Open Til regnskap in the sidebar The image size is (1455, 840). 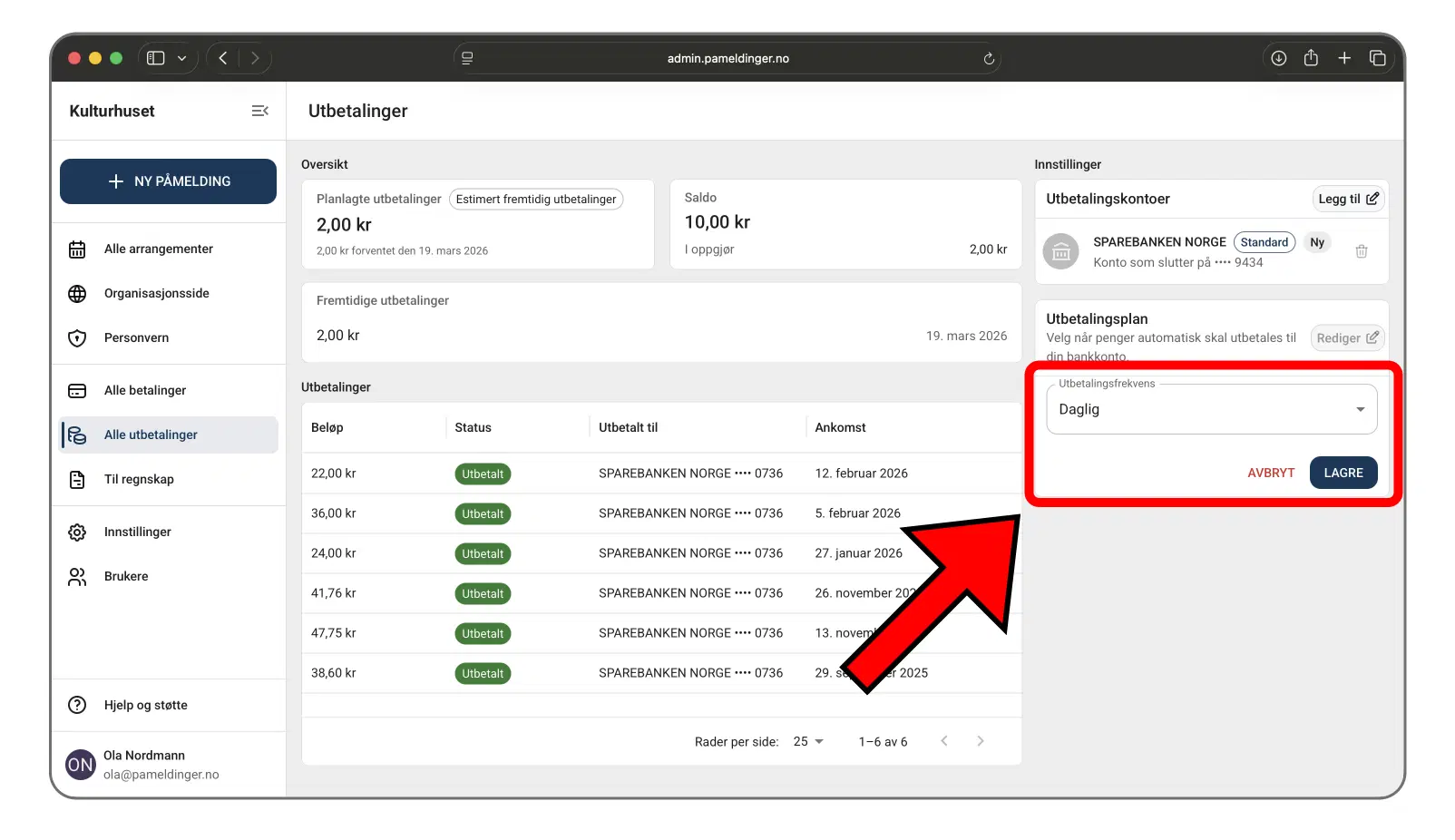pos(139,480)
